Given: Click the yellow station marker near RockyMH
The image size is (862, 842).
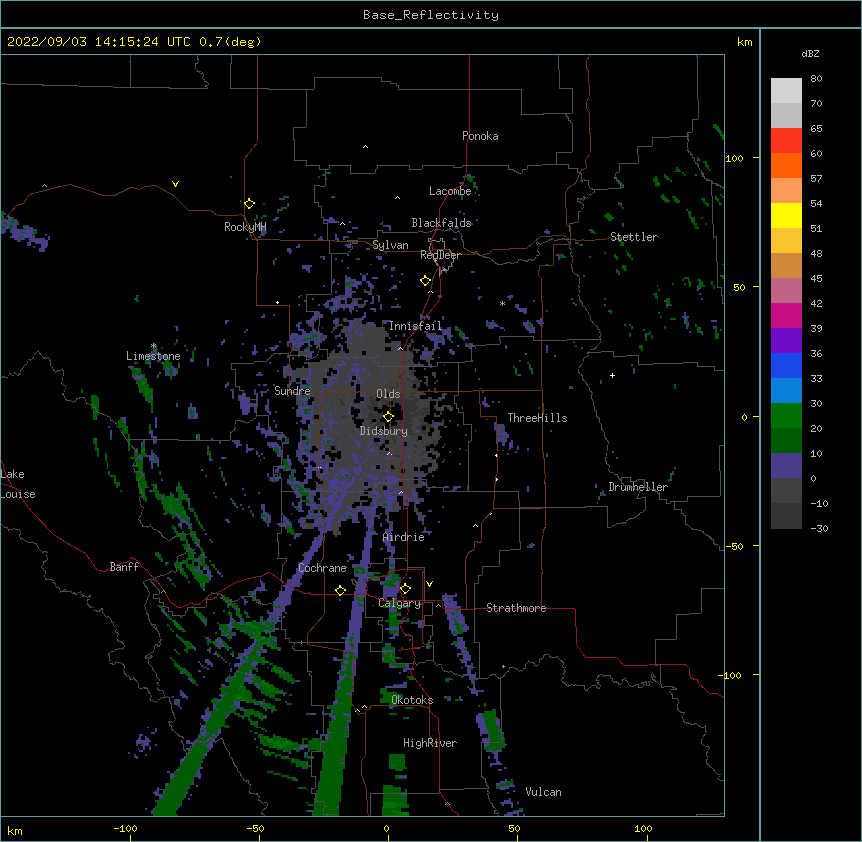Looking at the screenshot, I should click(x=250, y=203).
